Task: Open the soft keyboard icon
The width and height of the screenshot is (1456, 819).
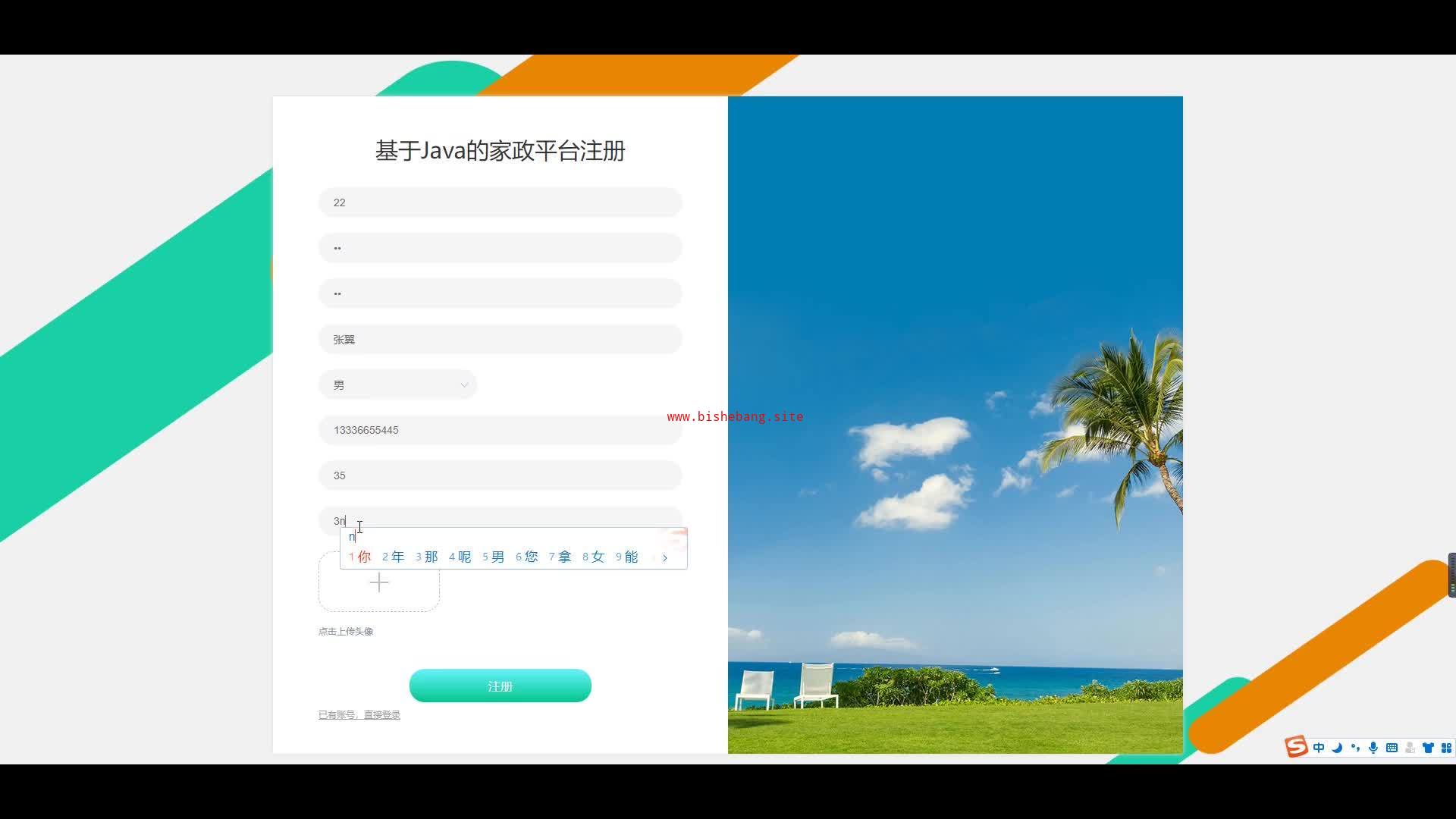Action: (x=1392, y=748)
